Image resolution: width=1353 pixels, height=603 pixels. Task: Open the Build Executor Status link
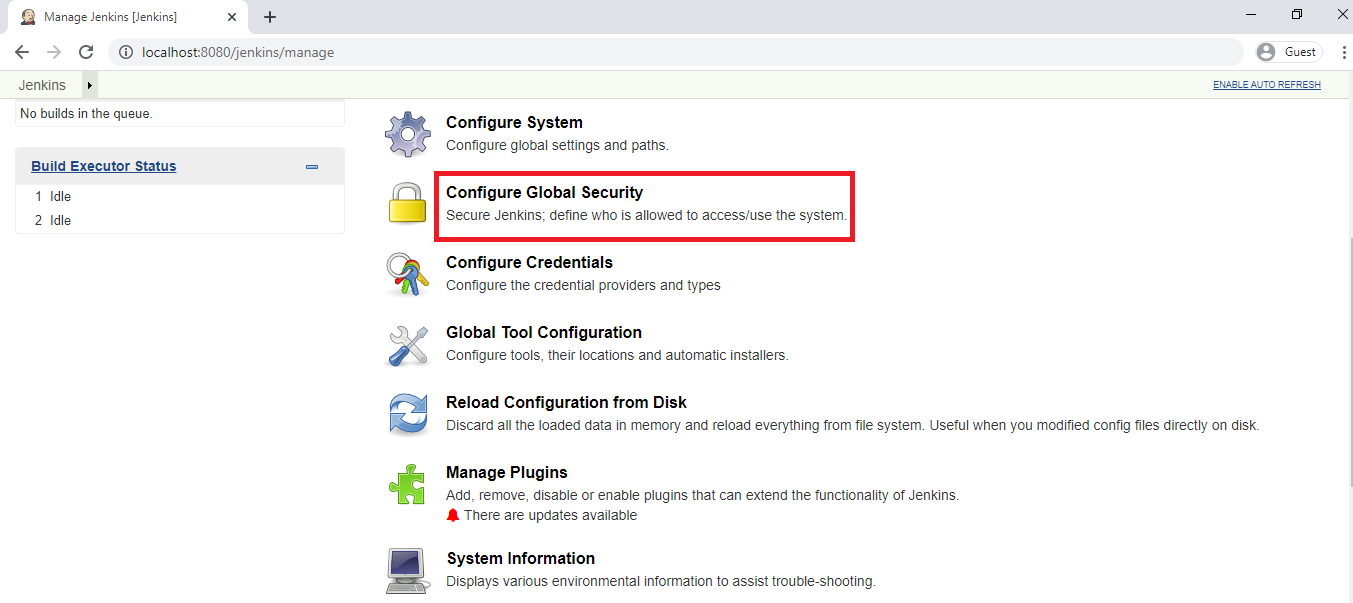[104, 166]
